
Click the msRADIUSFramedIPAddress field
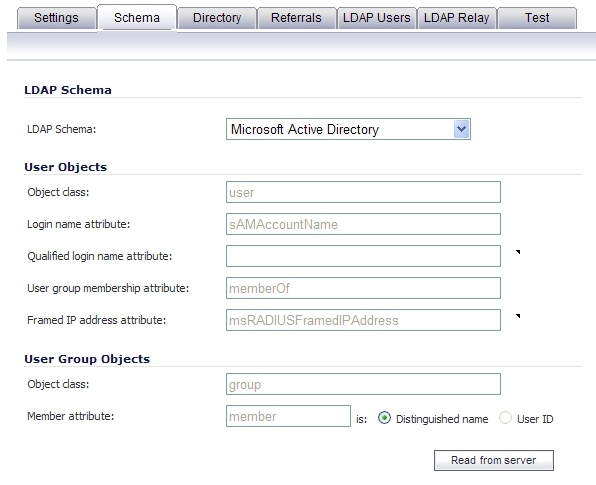(363, 320)
